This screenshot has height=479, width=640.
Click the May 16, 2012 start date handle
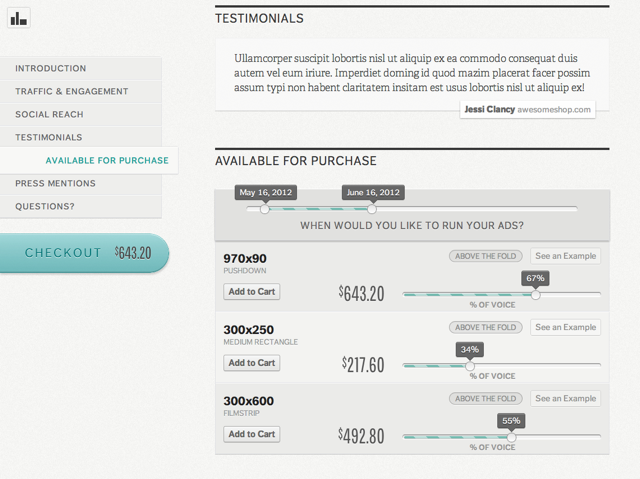tap(264, 209)
